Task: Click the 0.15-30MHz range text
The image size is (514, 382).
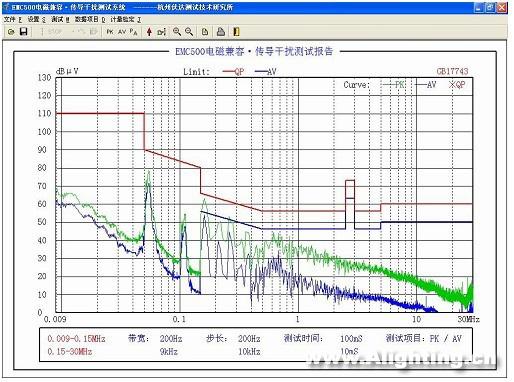Action: click(70, 352)
